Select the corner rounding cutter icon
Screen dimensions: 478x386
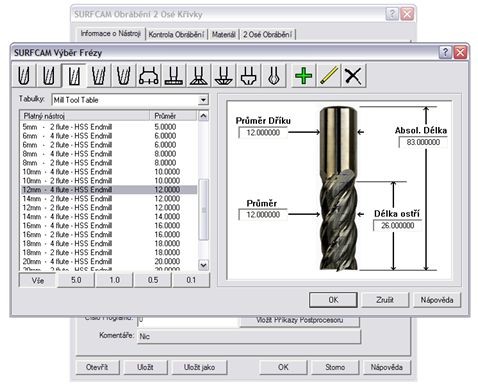pyautogui.click(x=248, y=76)
